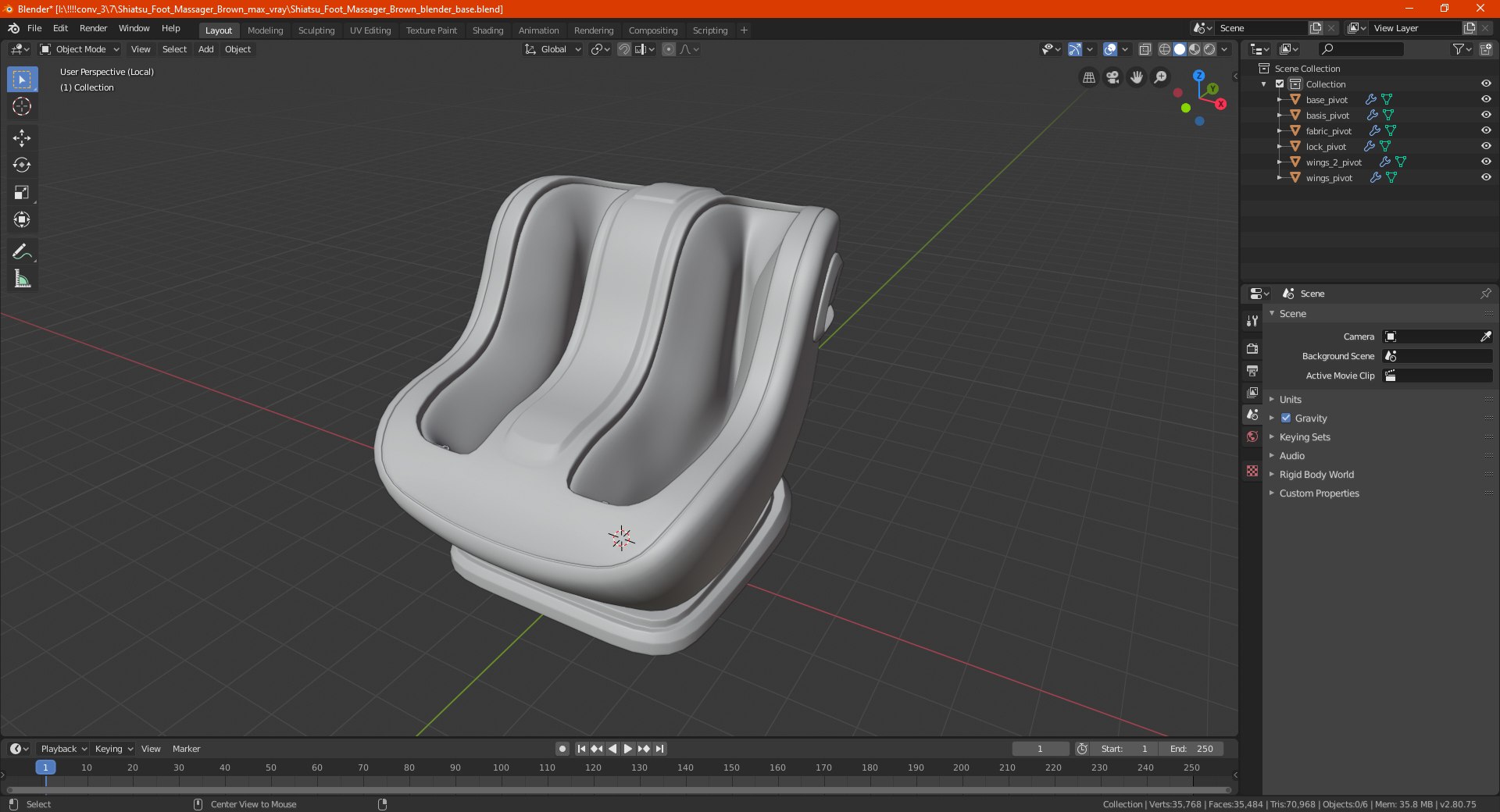Viewport: 1500px width, 812px height.
Task: Toggle the camera view gizmo button
Action: (x=1112, y=77)
